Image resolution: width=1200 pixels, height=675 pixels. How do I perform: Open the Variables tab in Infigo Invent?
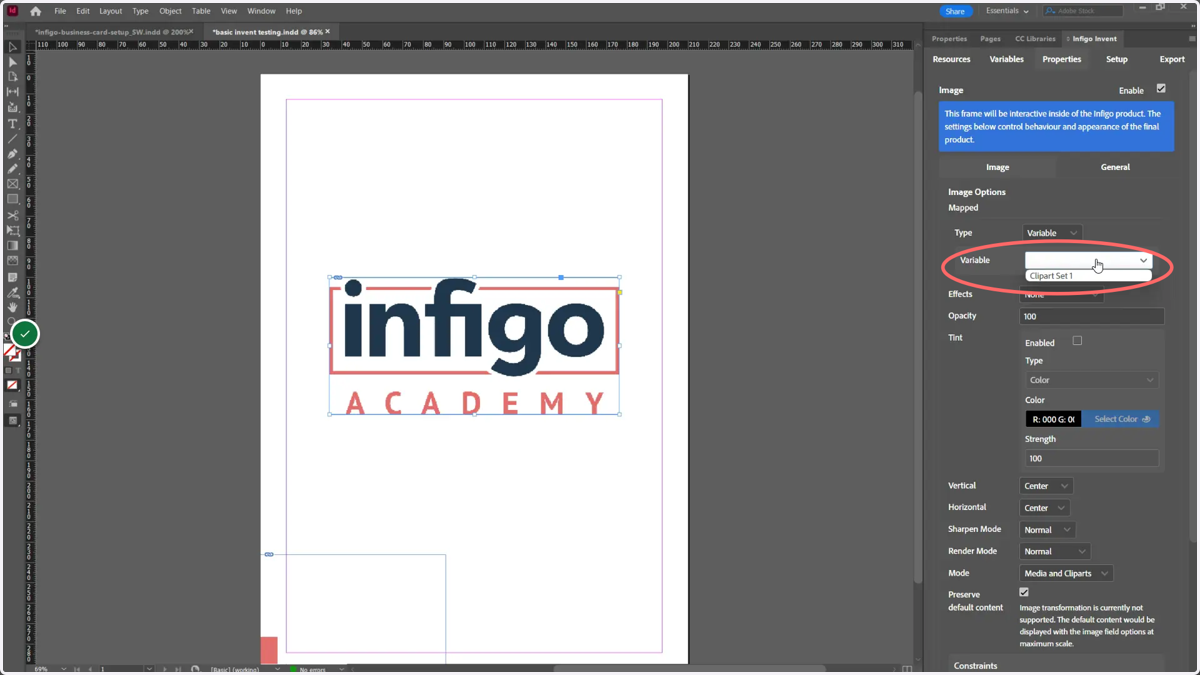click(1006, 59)
